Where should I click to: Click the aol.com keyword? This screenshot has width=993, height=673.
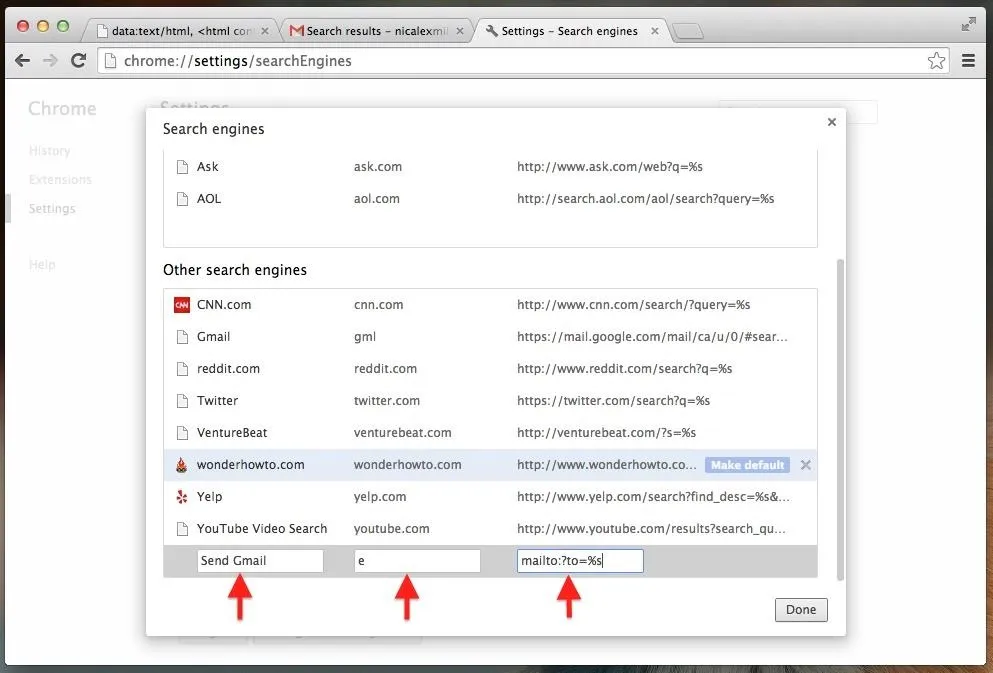[376, 199]
